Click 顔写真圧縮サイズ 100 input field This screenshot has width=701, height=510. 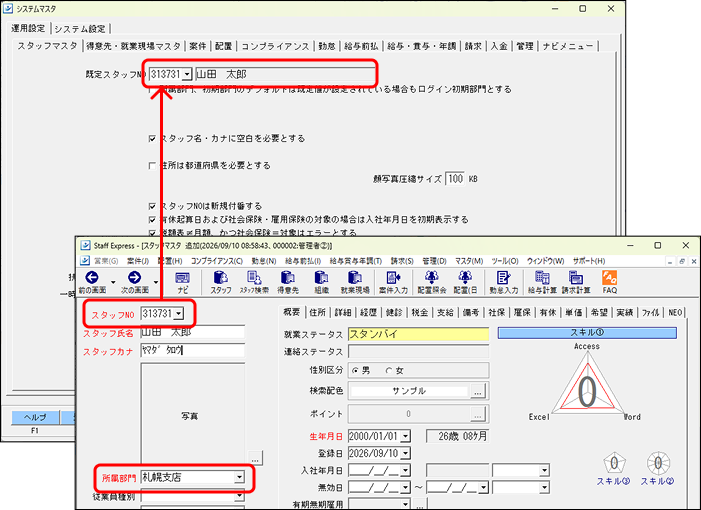(455, 179)
